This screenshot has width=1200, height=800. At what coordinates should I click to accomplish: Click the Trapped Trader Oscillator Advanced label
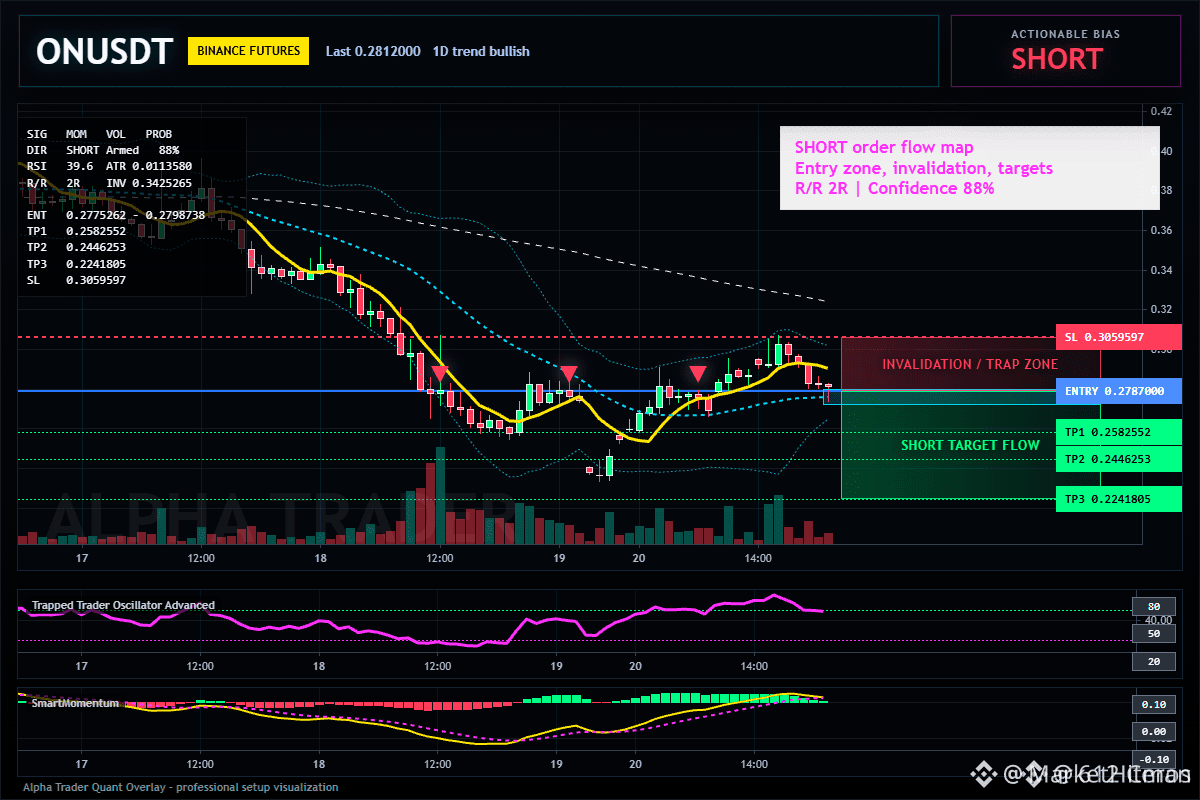[x=123, y=605]
